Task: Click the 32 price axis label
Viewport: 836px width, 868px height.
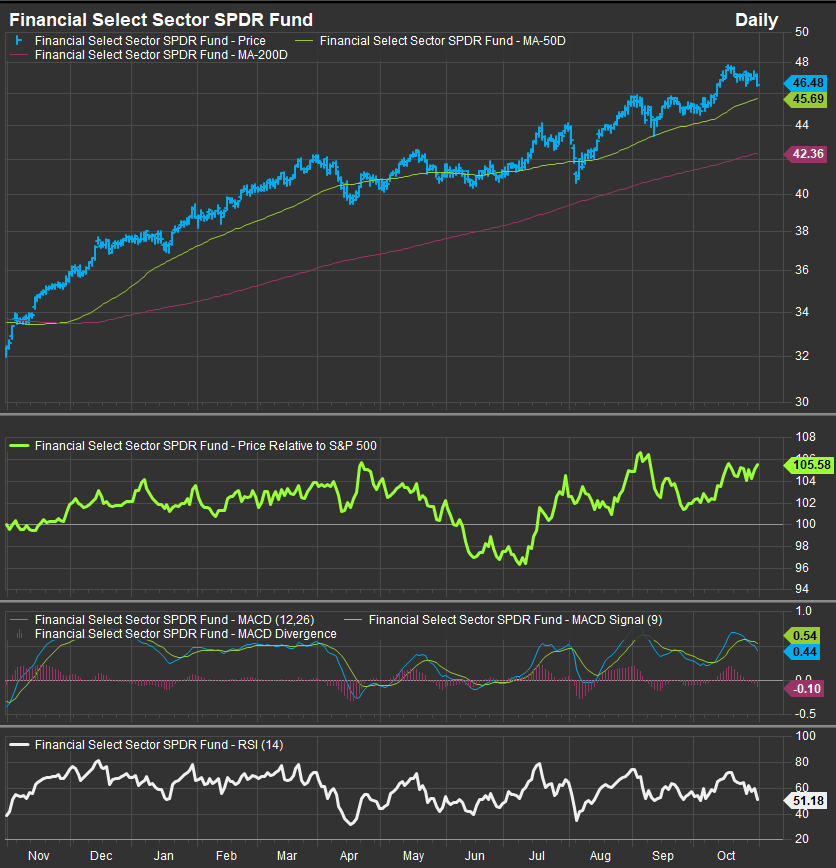Action: (802, 356)
